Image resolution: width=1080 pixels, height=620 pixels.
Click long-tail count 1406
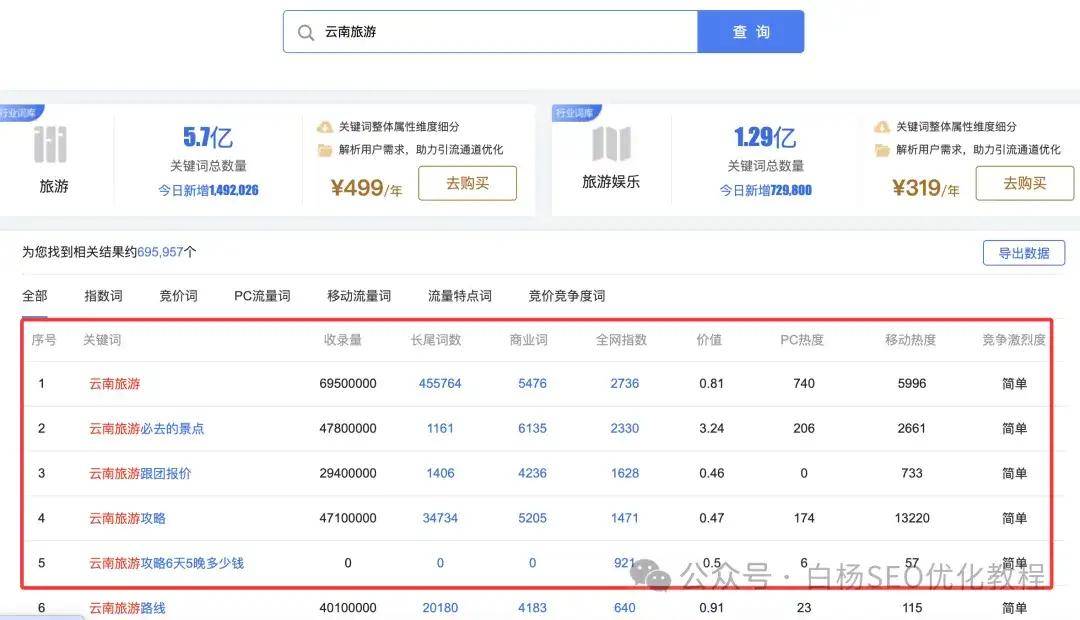[440, 473]
